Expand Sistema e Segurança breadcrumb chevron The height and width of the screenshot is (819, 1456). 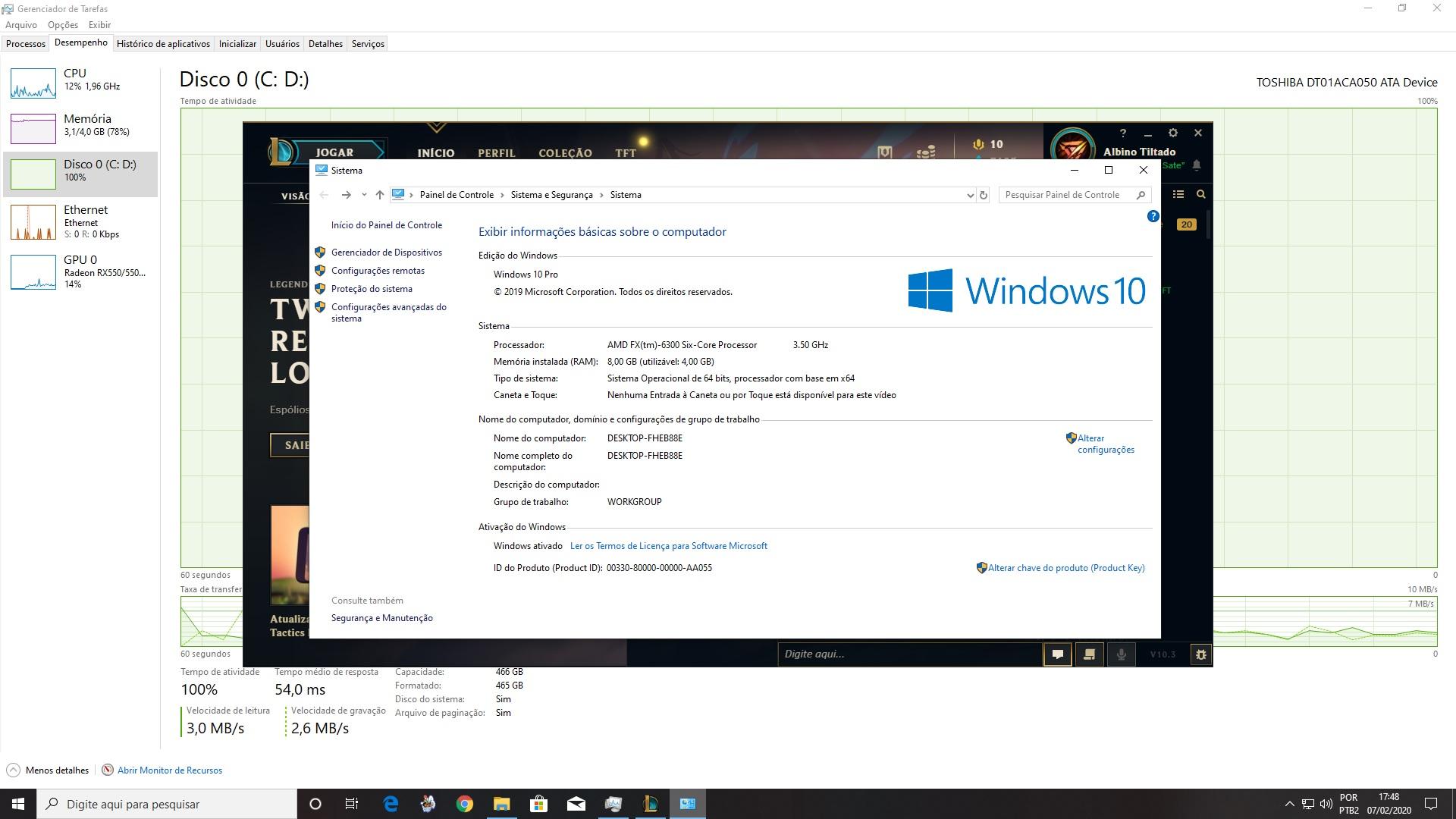tap(601, 195)
